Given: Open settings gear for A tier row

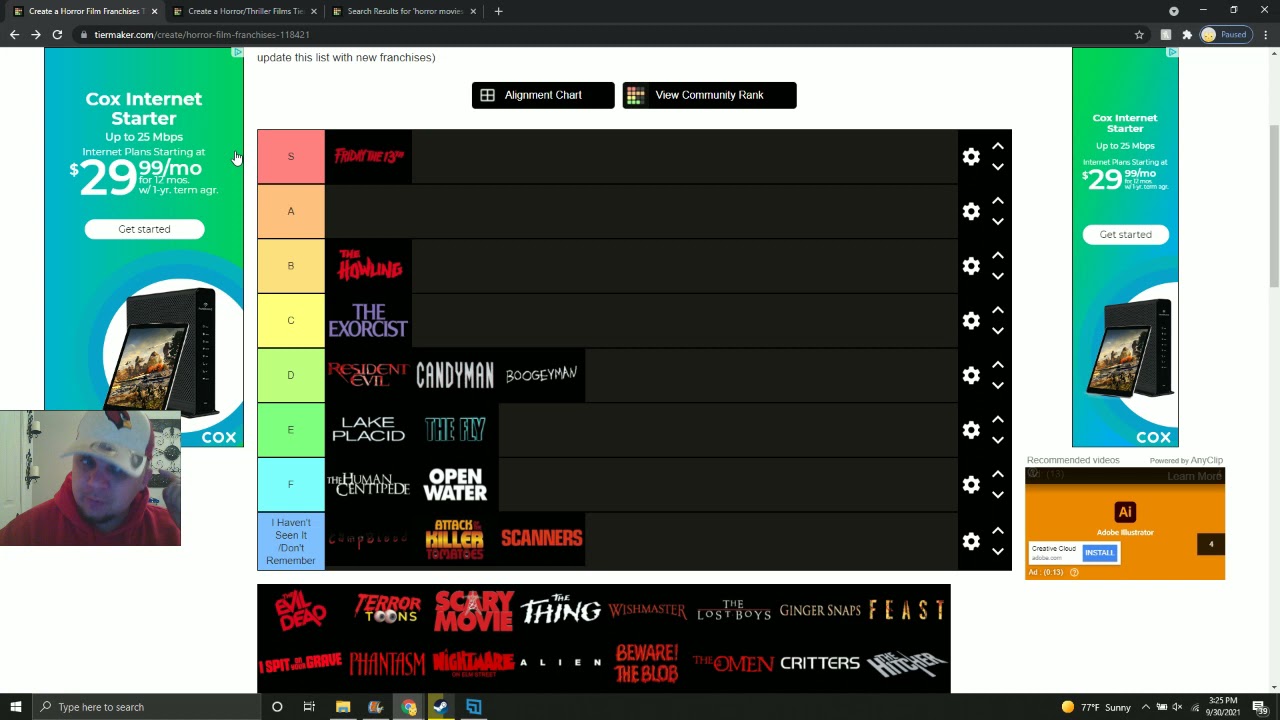Looking at the screenshot, I should click(971, 211).
